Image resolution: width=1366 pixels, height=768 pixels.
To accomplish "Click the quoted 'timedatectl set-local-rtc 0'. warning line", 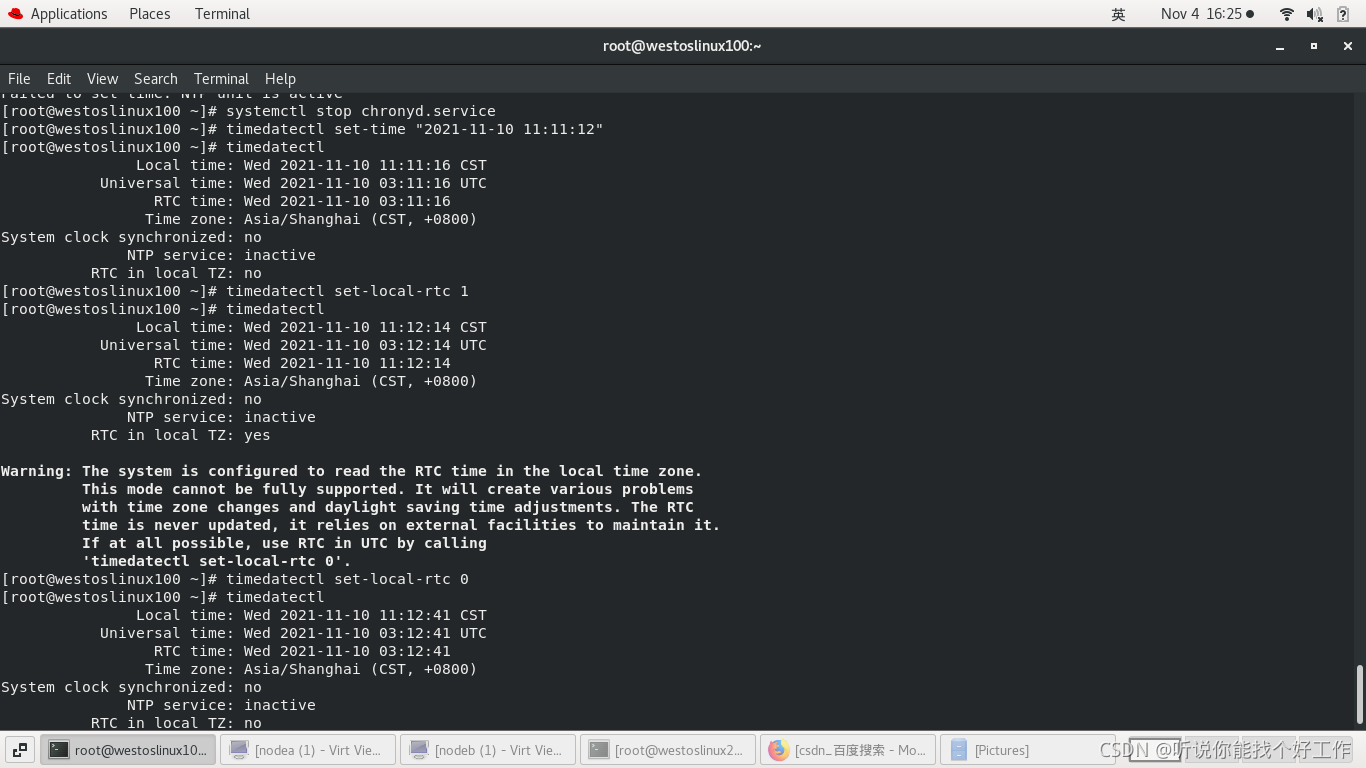I will 217,561.
